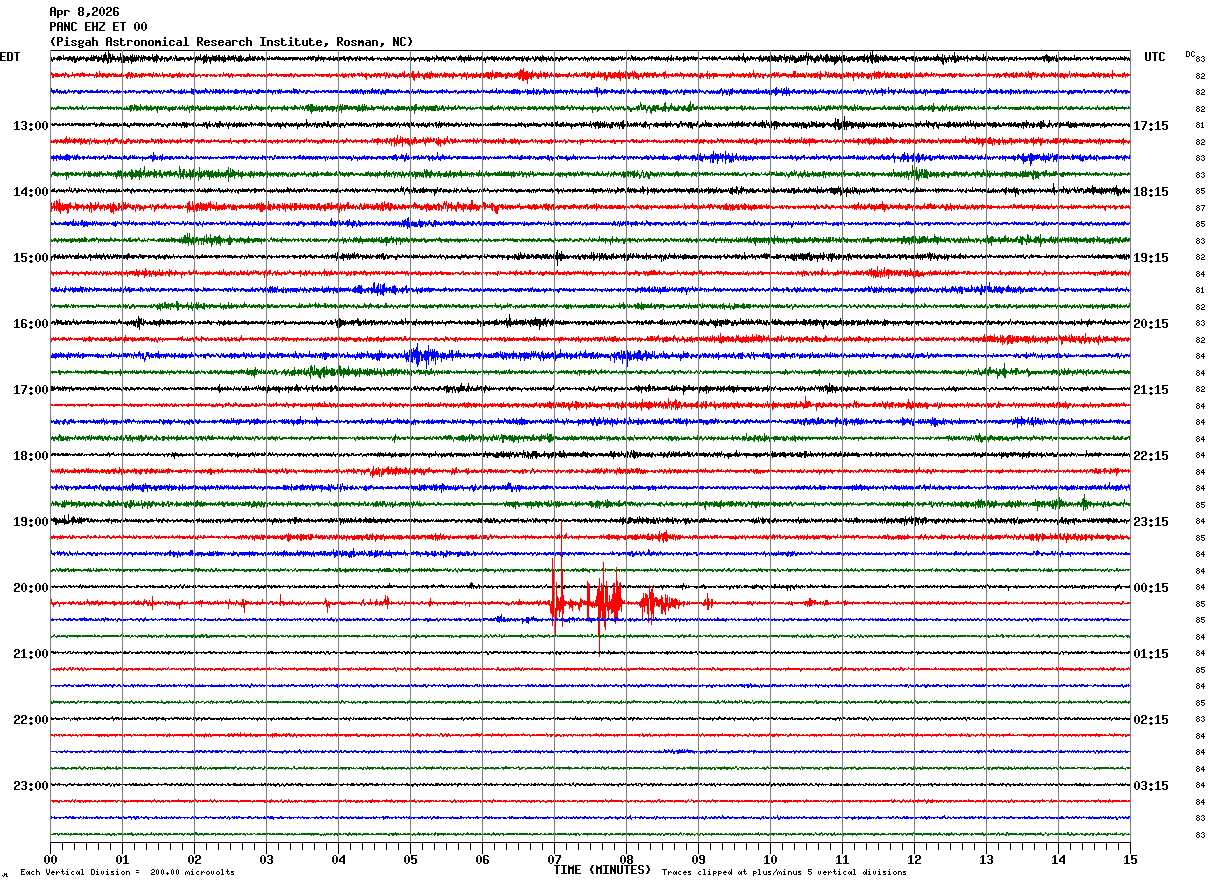
Task: Click the DC column header
Action: pyautogui.click(x=1190, y=54)
